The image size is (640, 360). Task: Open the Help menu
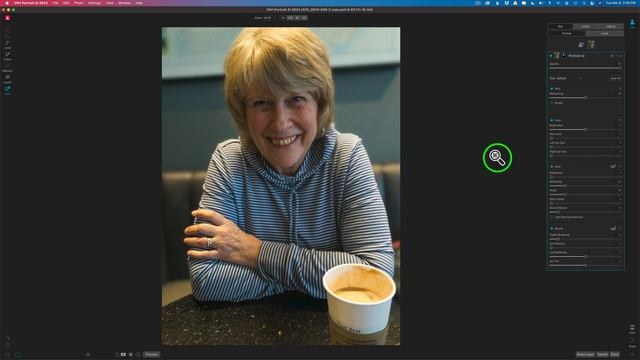click(x=139, y=3)
